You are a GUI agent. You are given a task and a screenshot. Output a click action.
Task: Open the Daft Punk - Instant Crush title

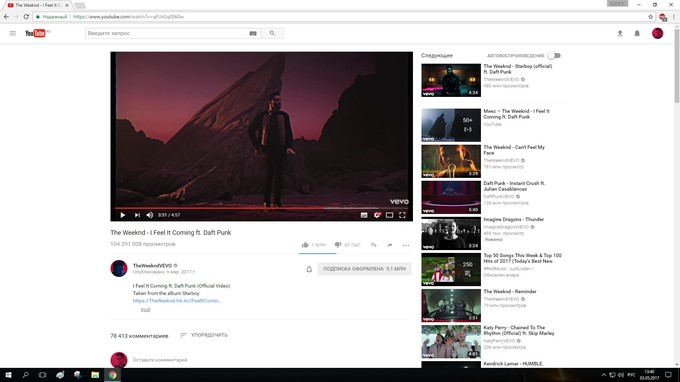click(514, 186)
